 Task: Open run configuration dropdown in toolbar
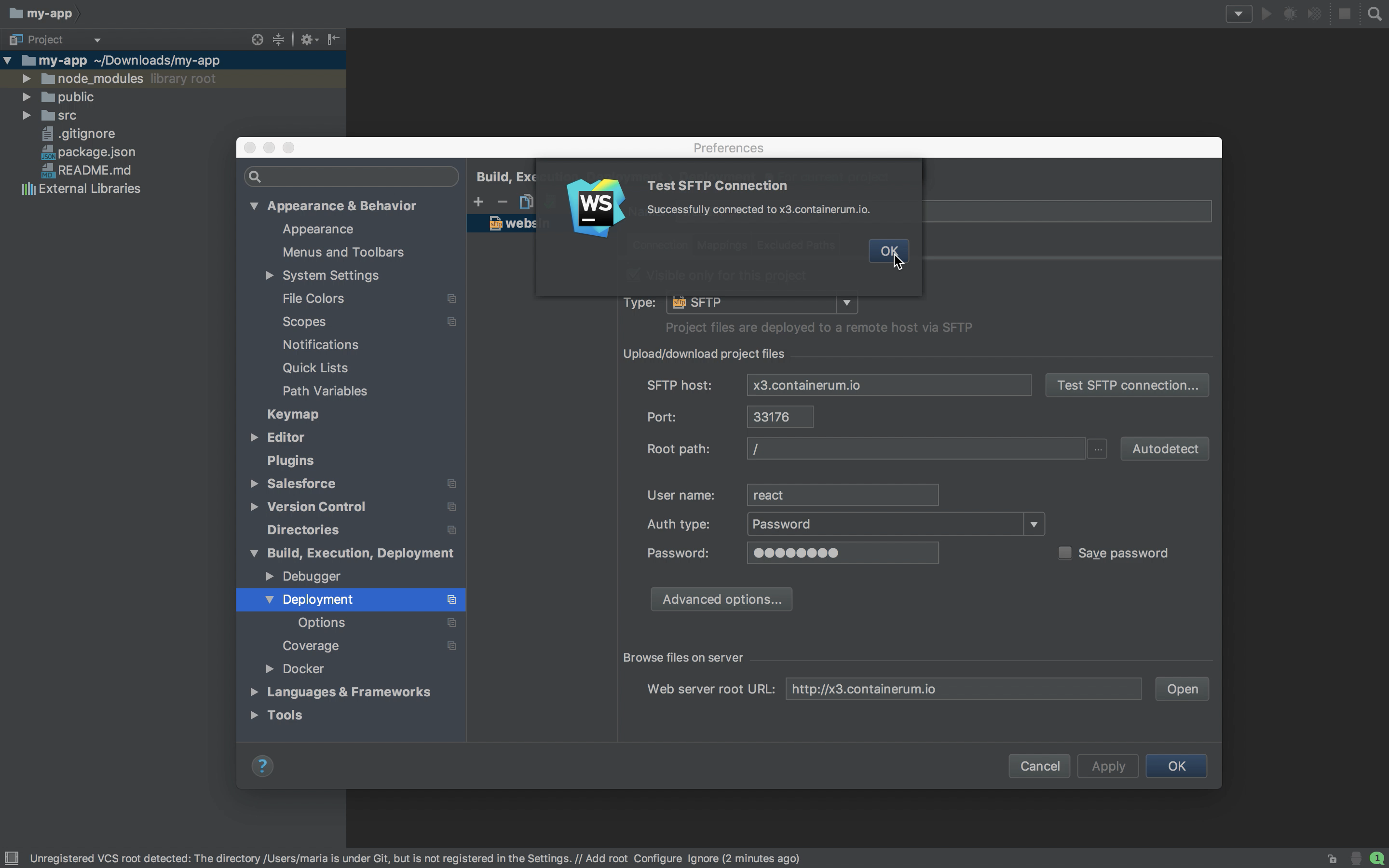(1239, 14)
